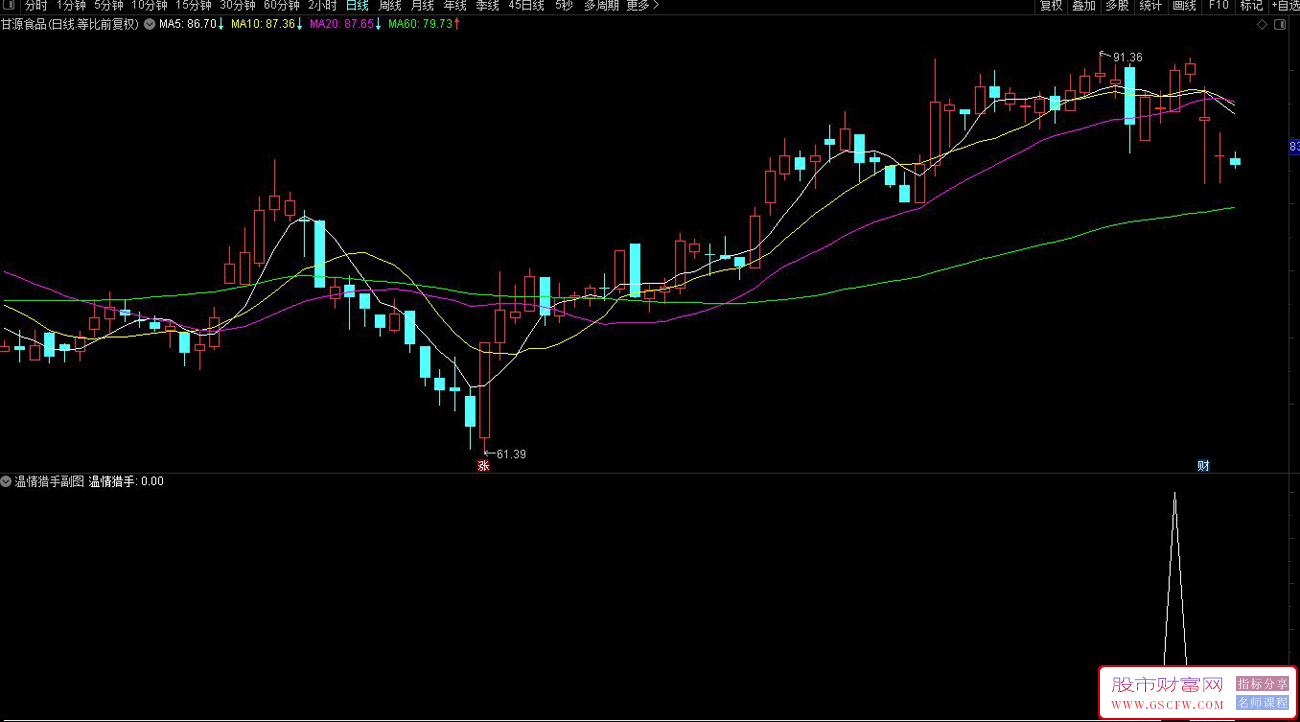Click the 温情猎手副图 indicator title

pyautogui.click(x=50, y=481)
